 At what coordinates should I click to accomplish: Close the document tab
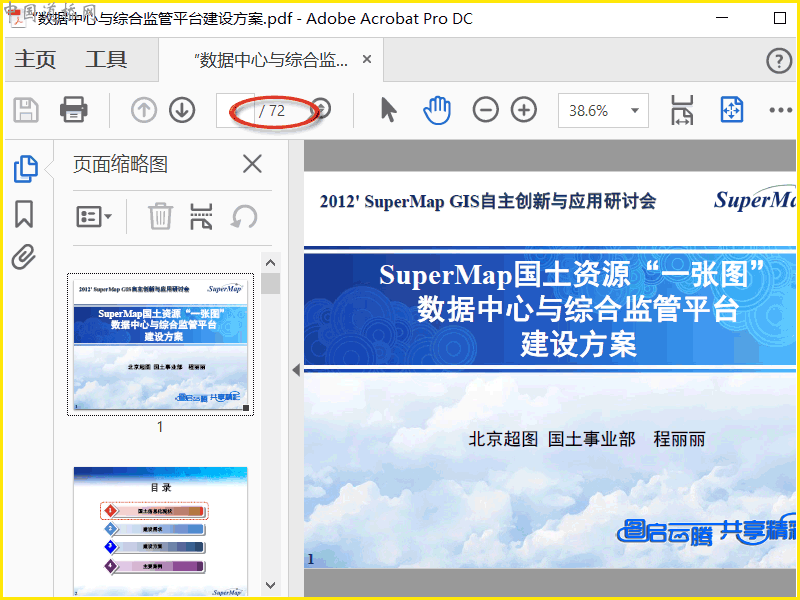367,59
